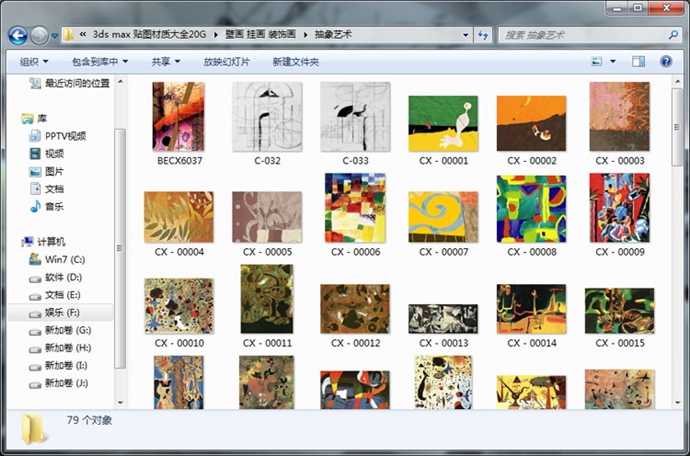This screenshot has height=456, width=690.
Task: Select 壁画 挂画 装饰画 breadcrumb in the path
Action: [x=260, y=34]
